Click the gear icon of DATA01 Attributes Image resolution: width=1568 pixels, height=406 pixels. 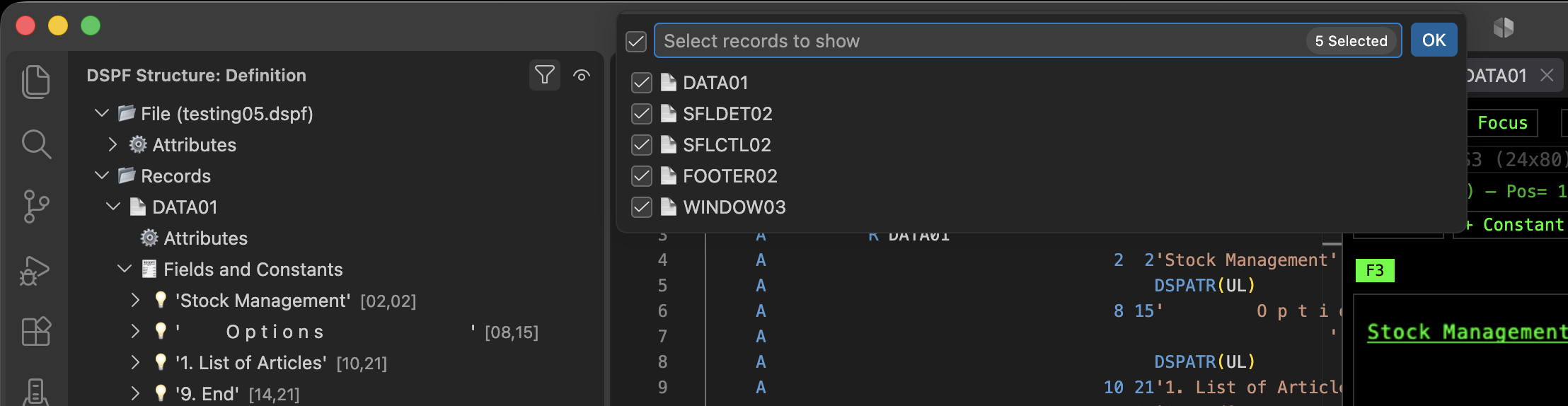149,238
